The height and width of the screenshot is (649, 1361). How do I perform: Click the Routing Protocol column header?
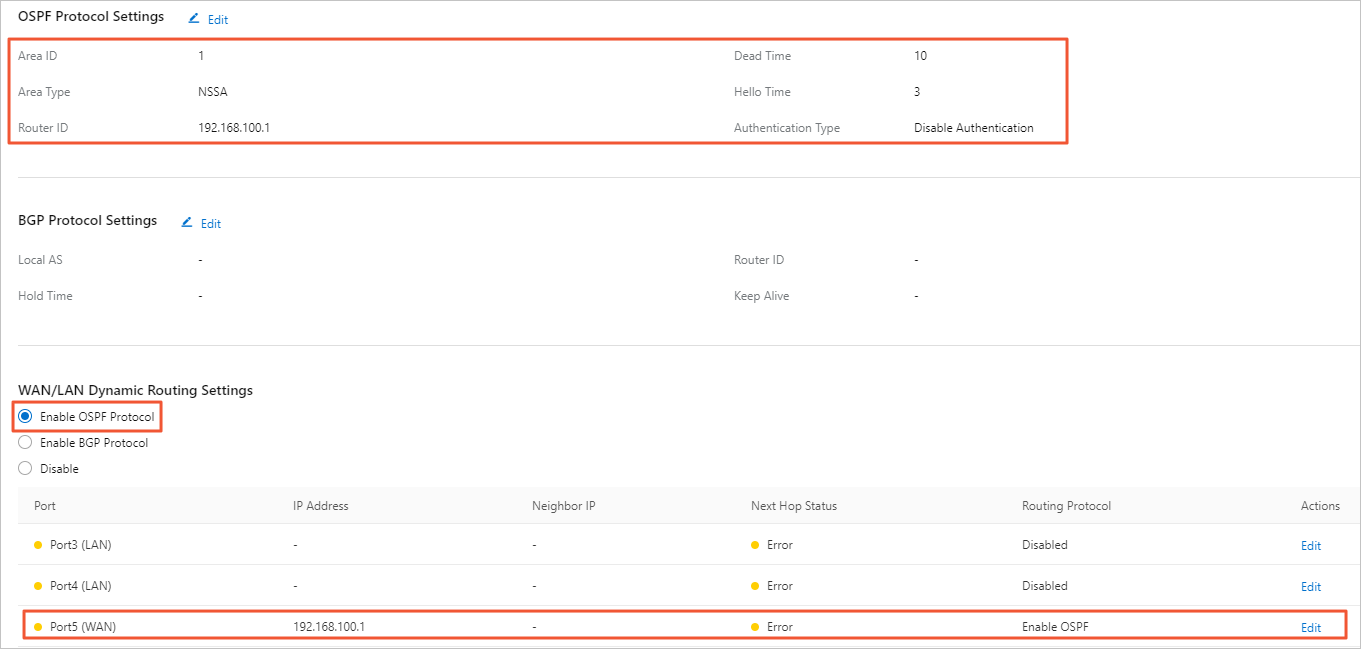tap(1066, 506)
